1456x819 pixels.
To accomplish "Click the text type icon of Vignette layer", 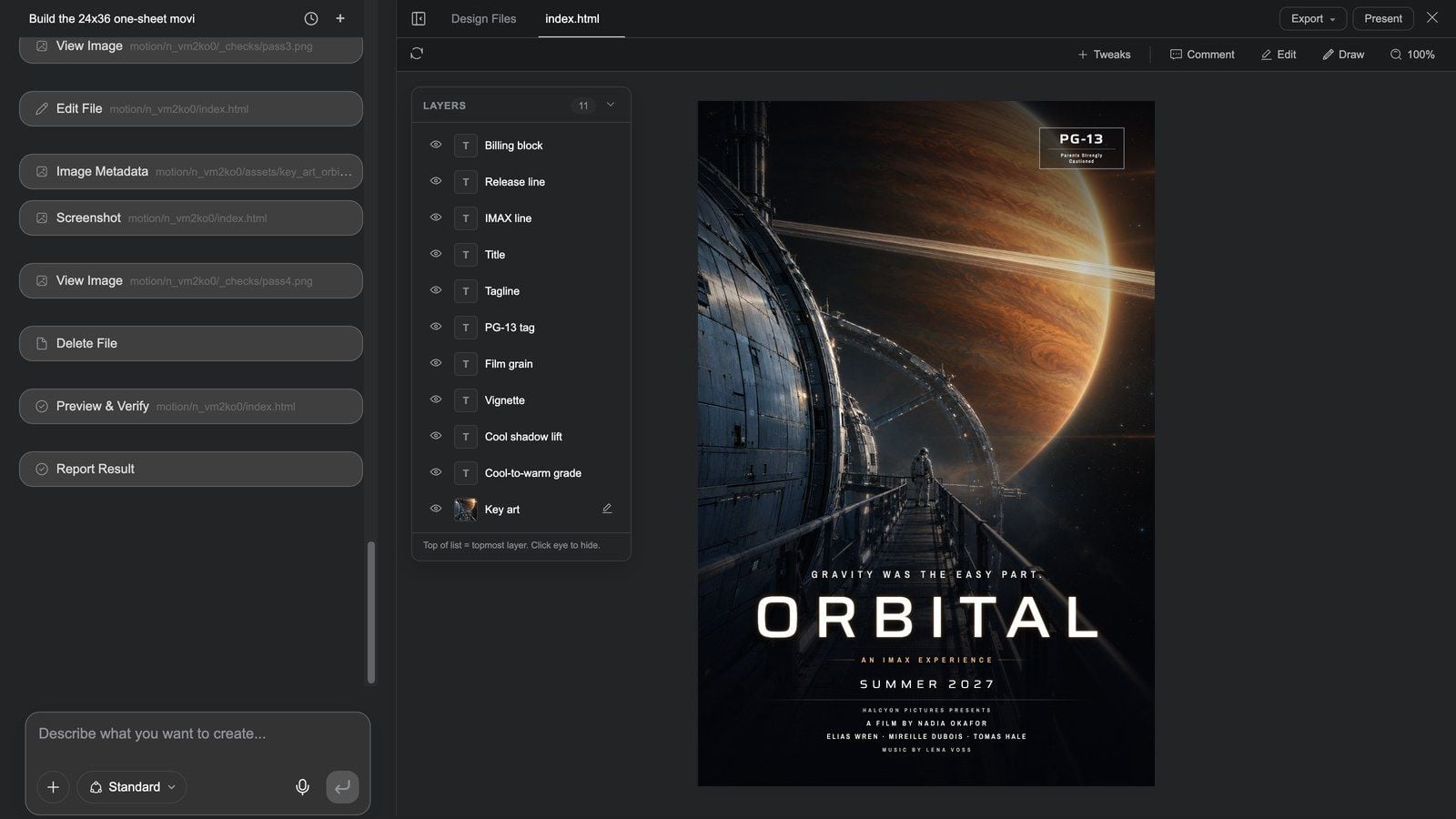I will pyautogui.click(x=465, y=400).
